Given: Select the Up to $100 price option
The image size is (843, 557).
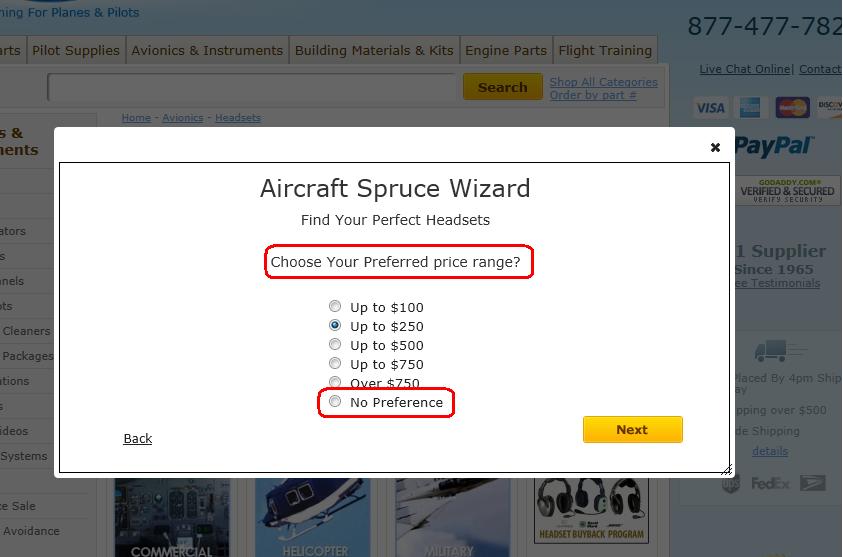Looking at the screenshot, I should coord(335,307).
